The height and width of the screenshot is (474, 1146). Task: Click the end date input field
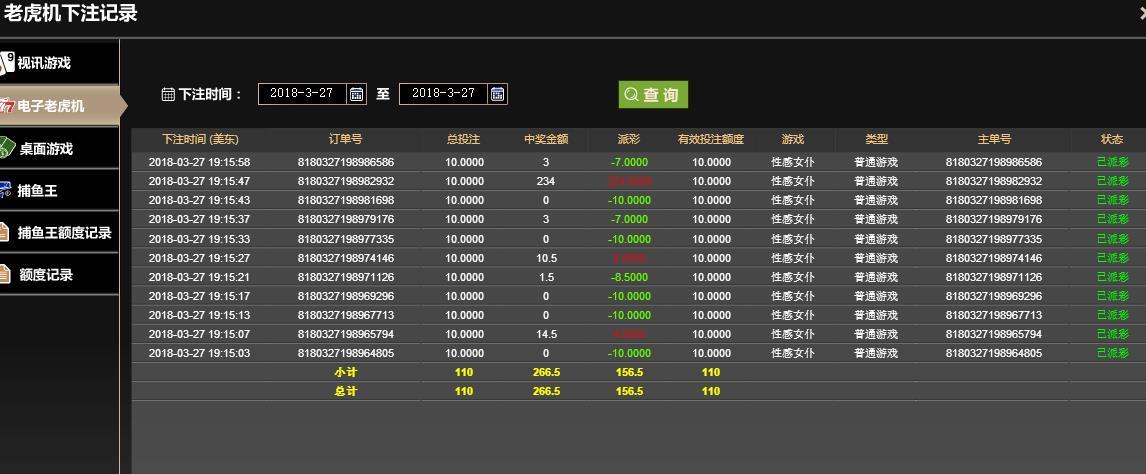tap(443, 94)
